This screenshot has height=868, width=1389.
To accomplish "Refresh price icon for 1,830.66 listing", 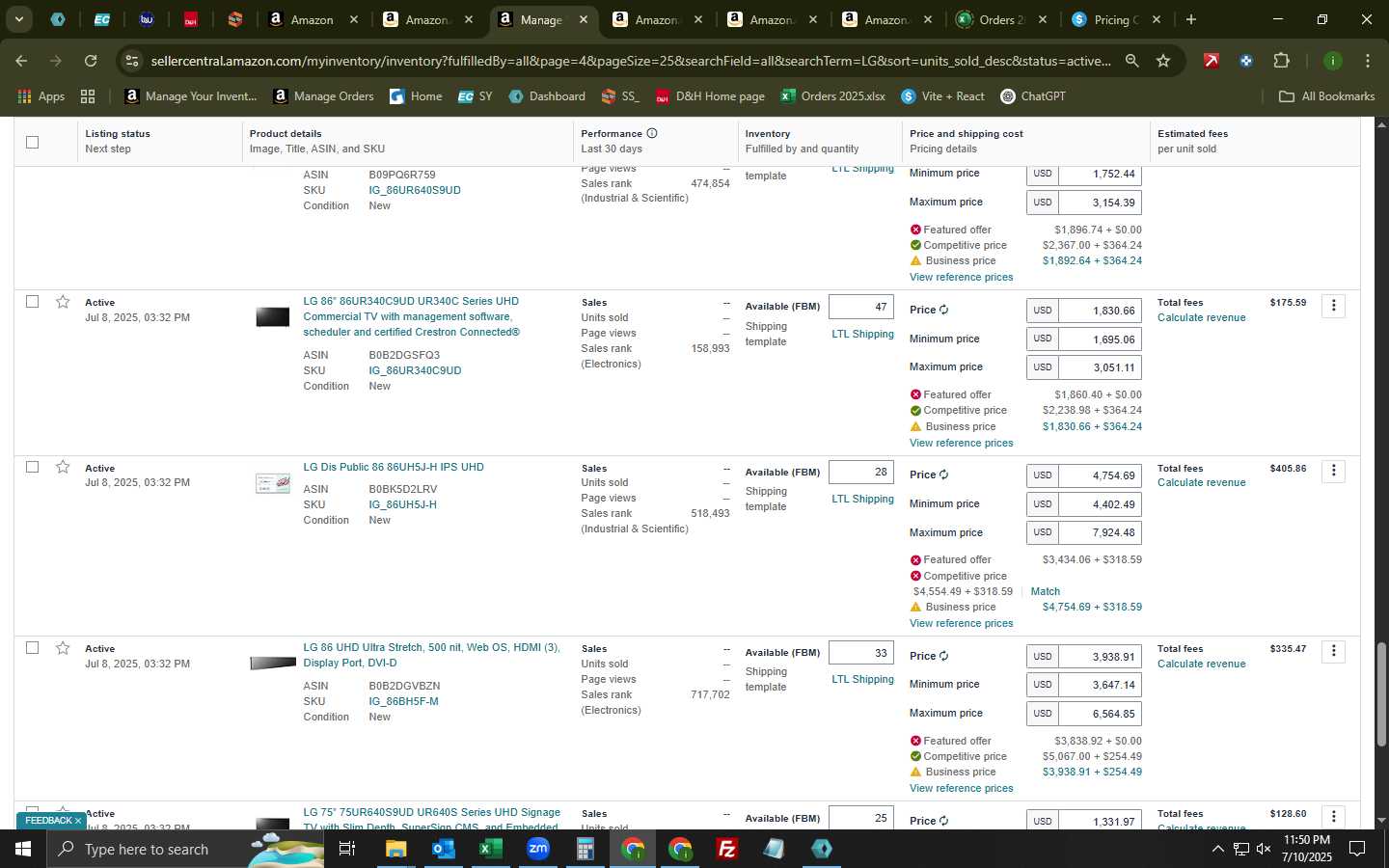I will coord(943,310).
